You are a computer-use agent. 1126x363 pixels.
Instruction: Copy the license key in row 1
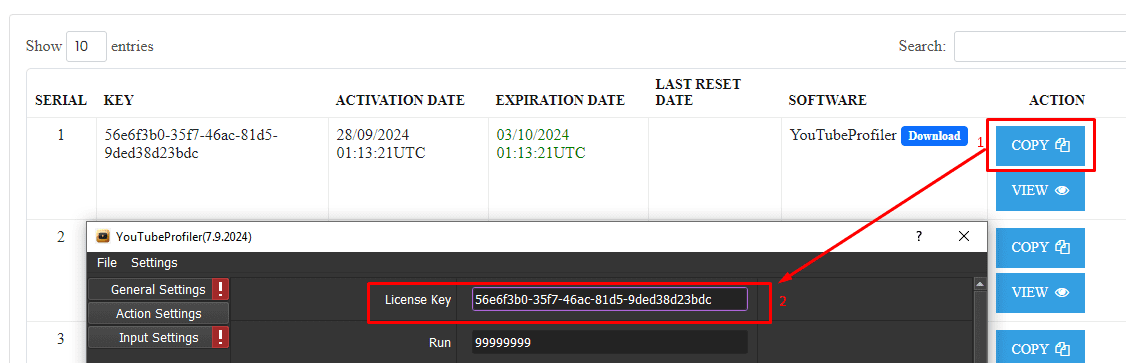pos(1040,145)
